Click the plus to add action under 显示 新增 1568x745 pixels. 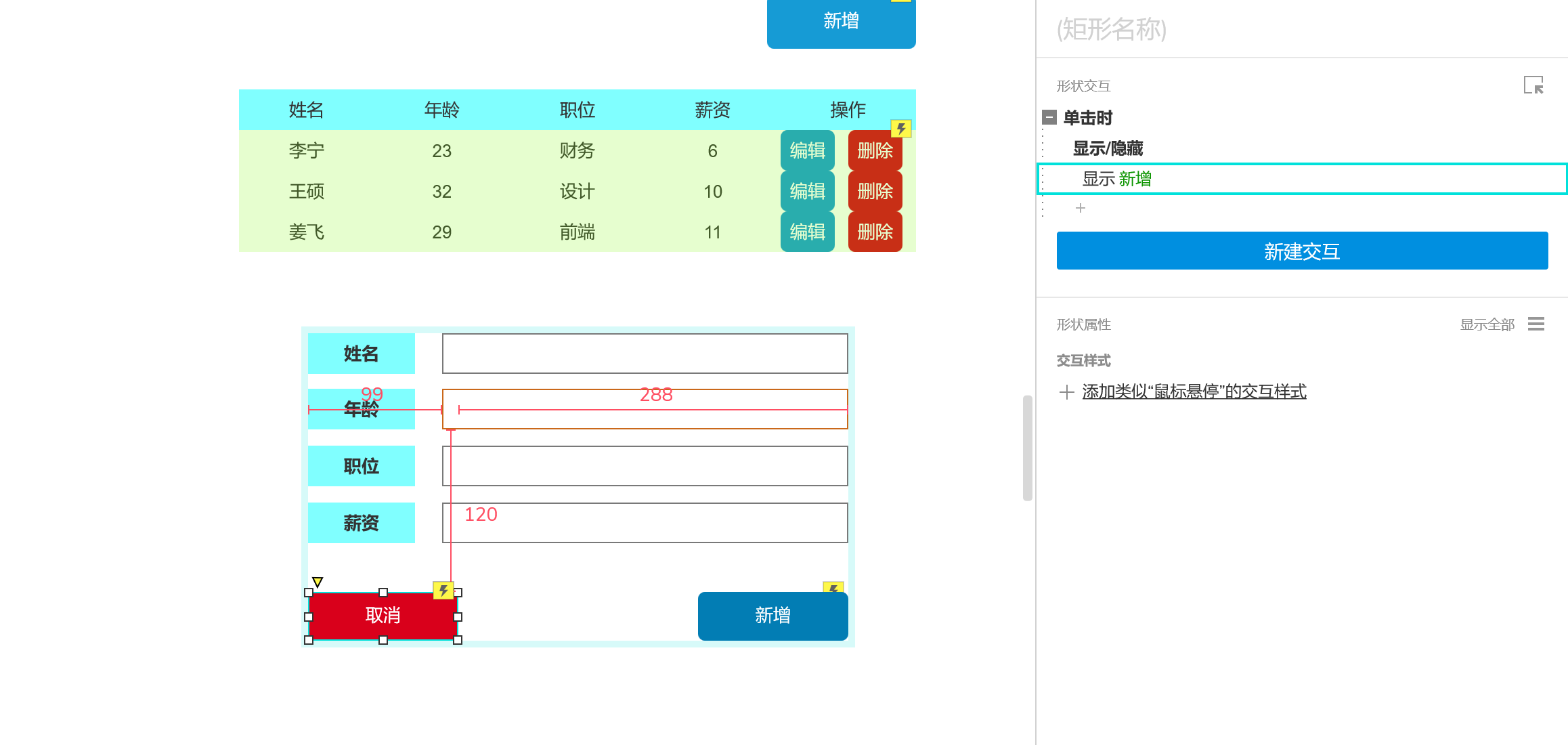tap(1081, 208)
